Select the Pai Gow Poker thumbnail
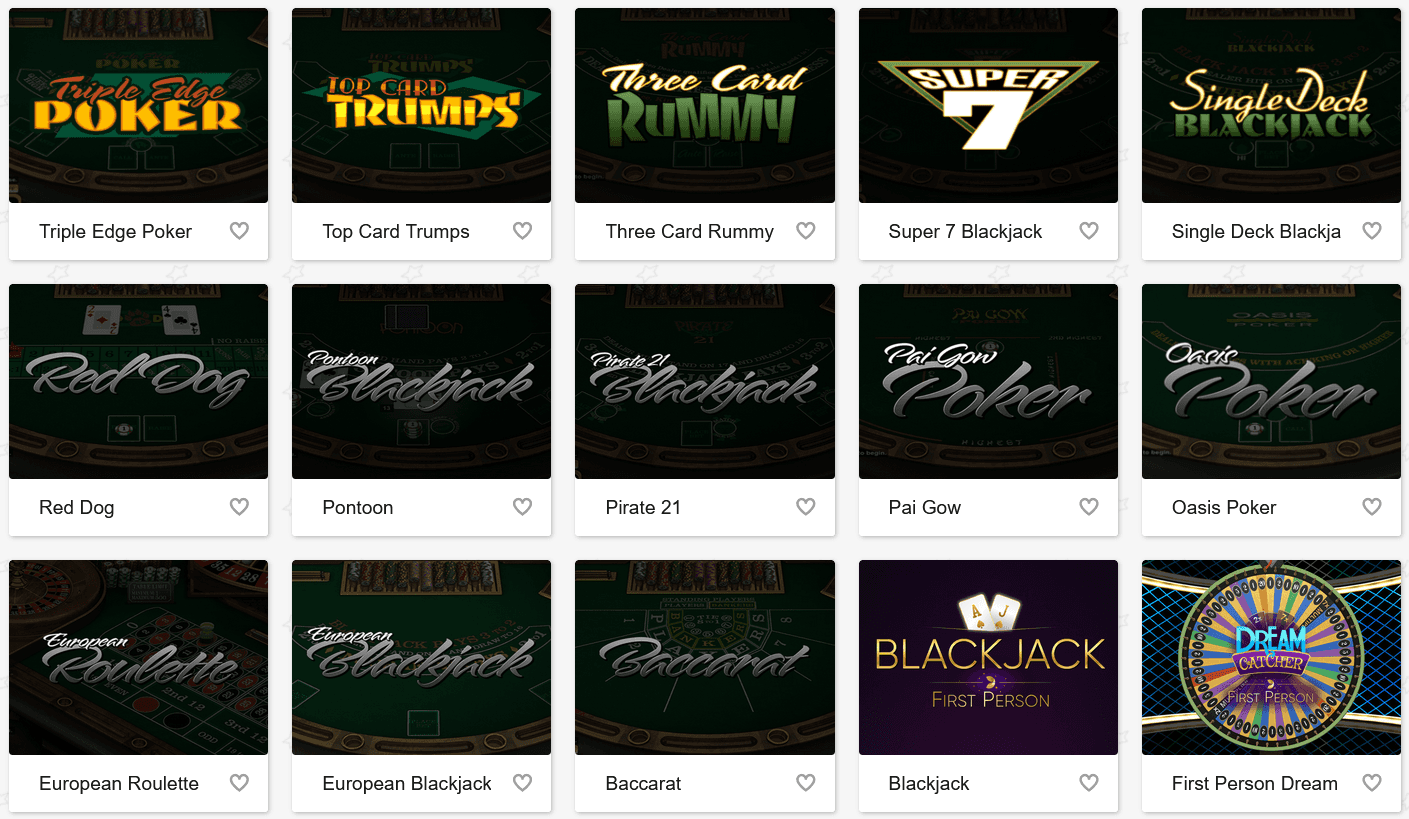 pyautogui.click(x=988, y=381)
